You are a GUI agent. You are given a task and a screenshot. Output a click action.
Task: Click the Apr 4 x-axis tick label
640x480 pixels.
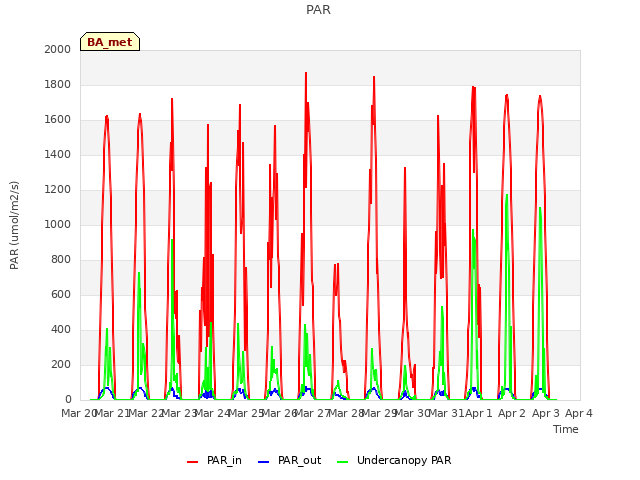click(x=579, y=413)
